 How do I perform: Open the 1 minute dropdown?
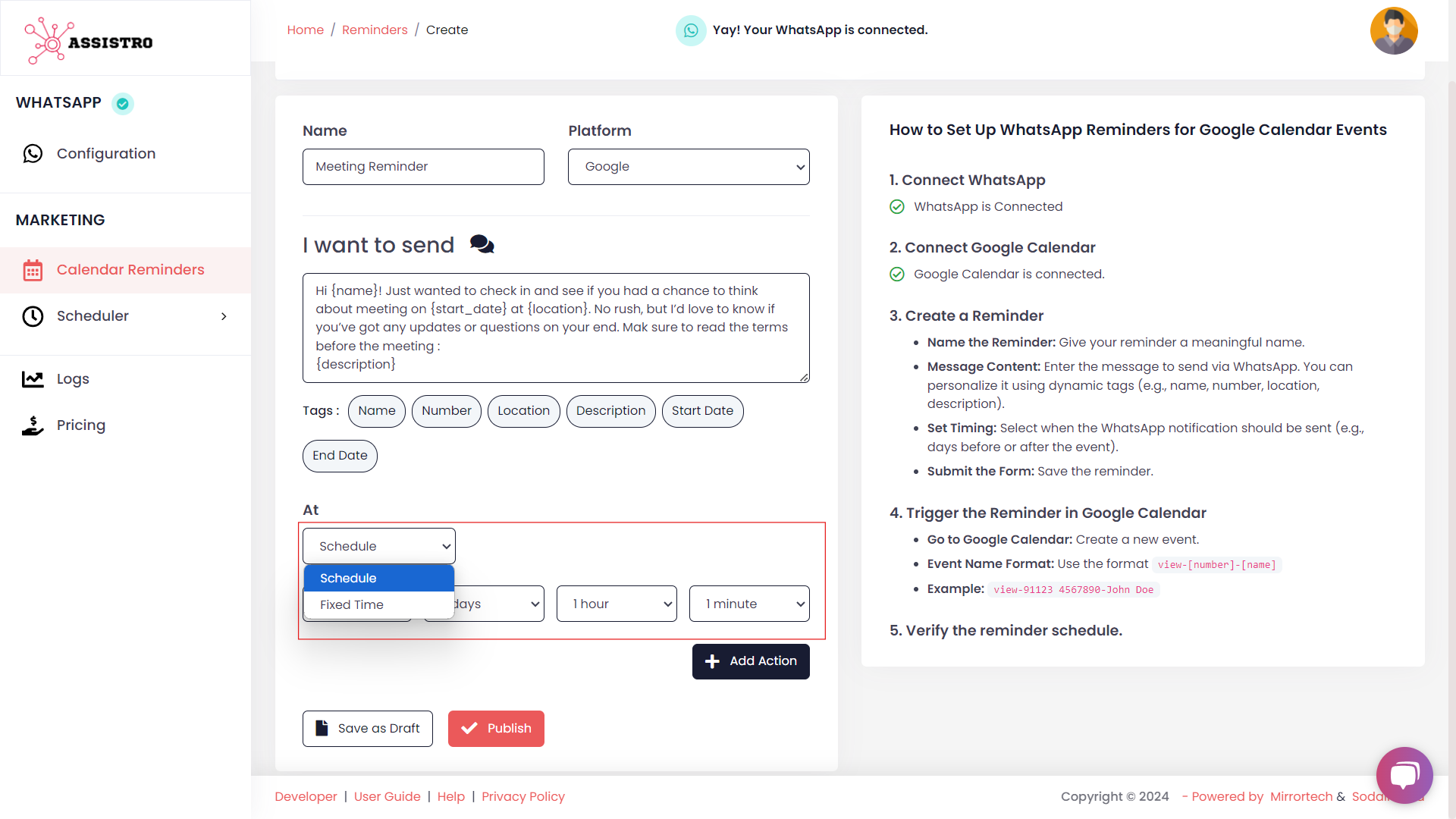[749, 604]
